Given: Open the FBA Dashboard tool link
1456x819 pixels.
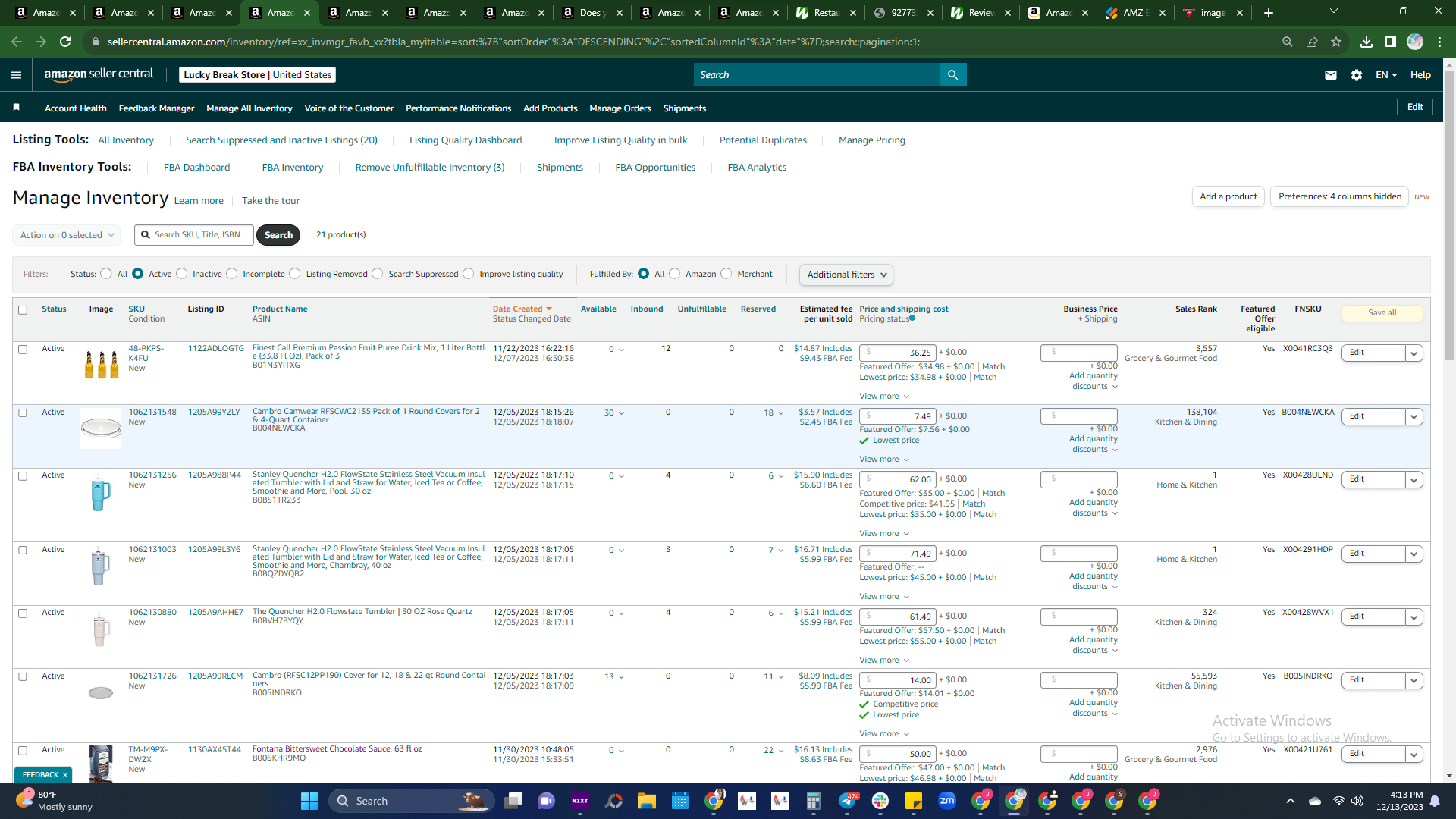Looking at the screenshot, I should (x=196, y=168).
